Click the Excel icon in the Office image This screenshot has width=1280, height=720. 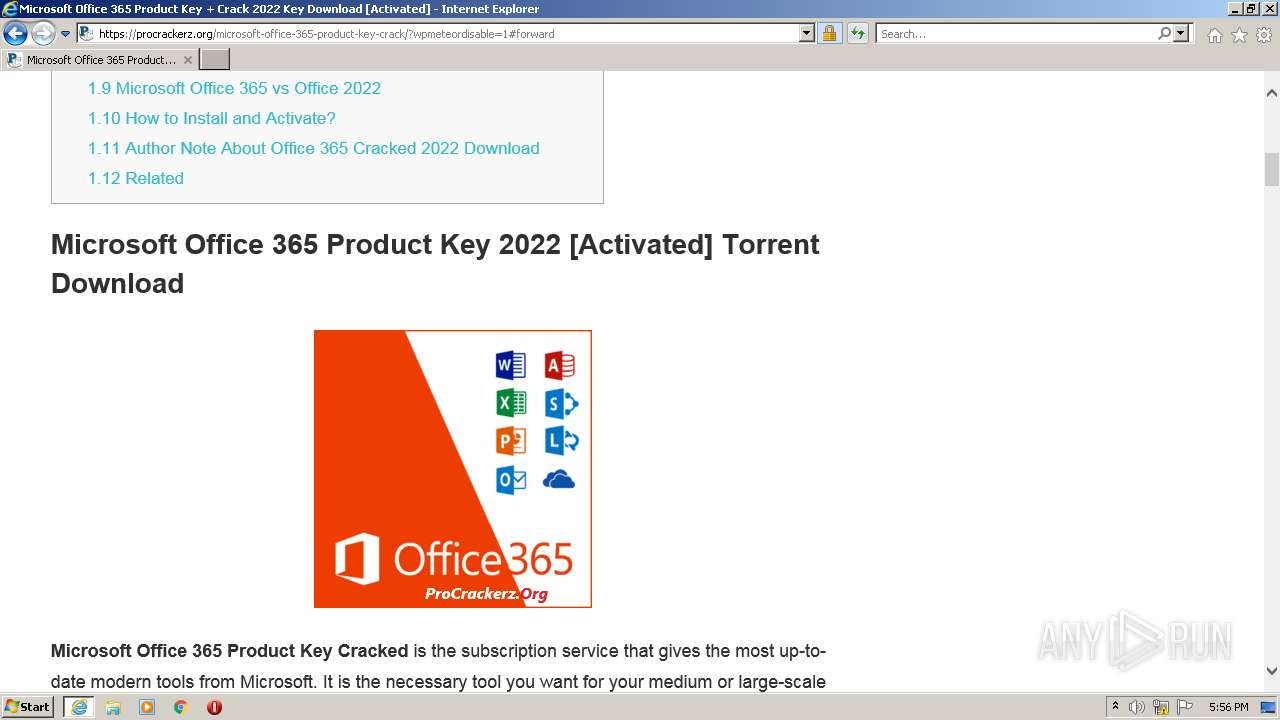pyautogui.click(x=511, y=403)
